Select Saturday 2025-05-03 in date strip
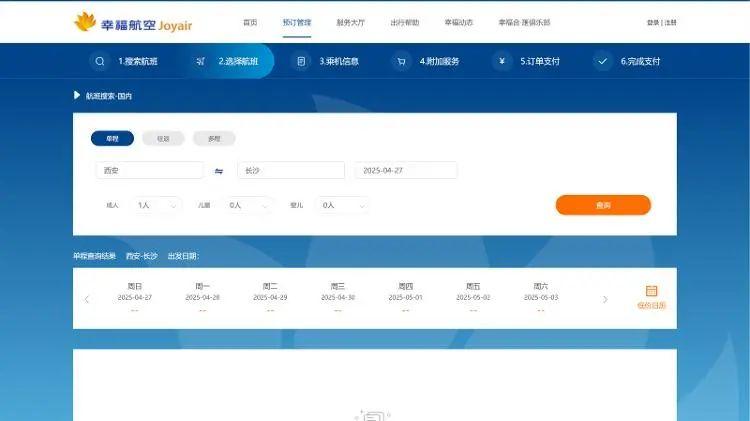 (541, 298)
